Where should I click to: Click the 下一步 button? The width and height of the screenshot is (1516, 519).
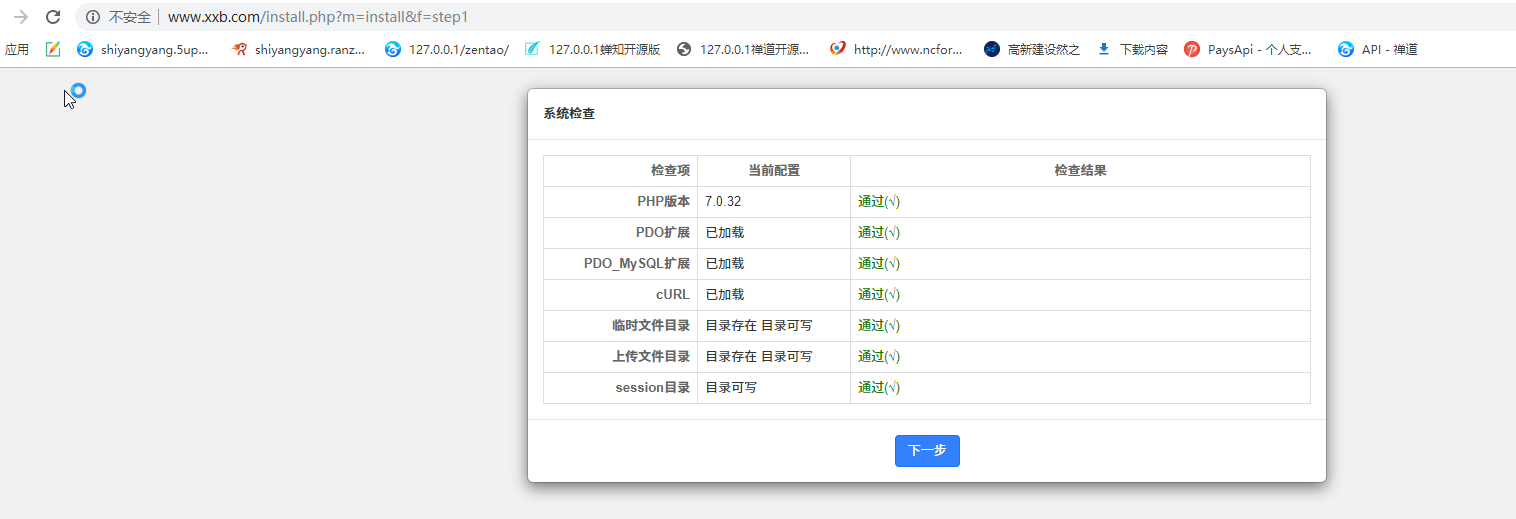coord(927,451)
